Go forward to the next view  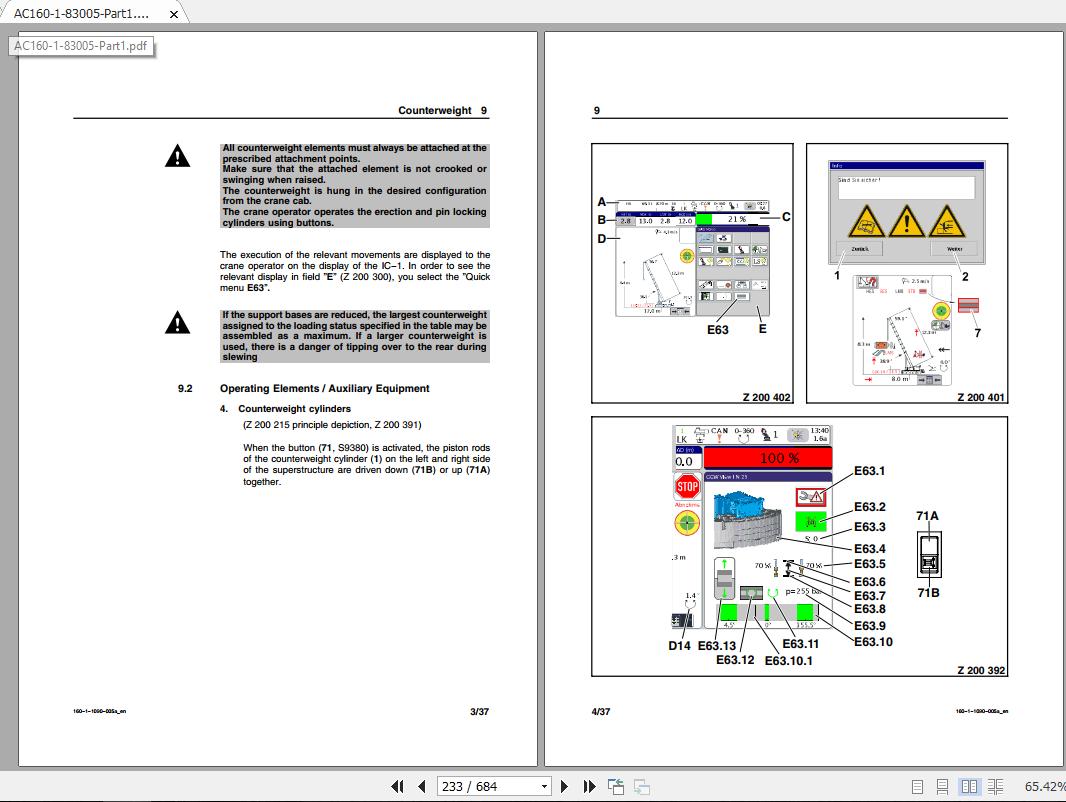[x=641, y=786]
